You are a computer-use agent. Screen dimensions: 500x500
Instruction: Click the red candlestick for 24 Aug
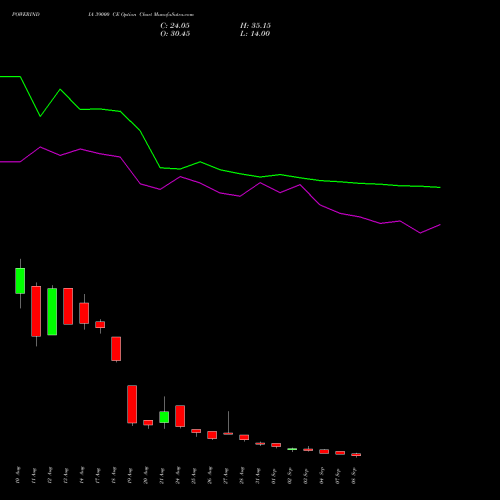point(180,416)
